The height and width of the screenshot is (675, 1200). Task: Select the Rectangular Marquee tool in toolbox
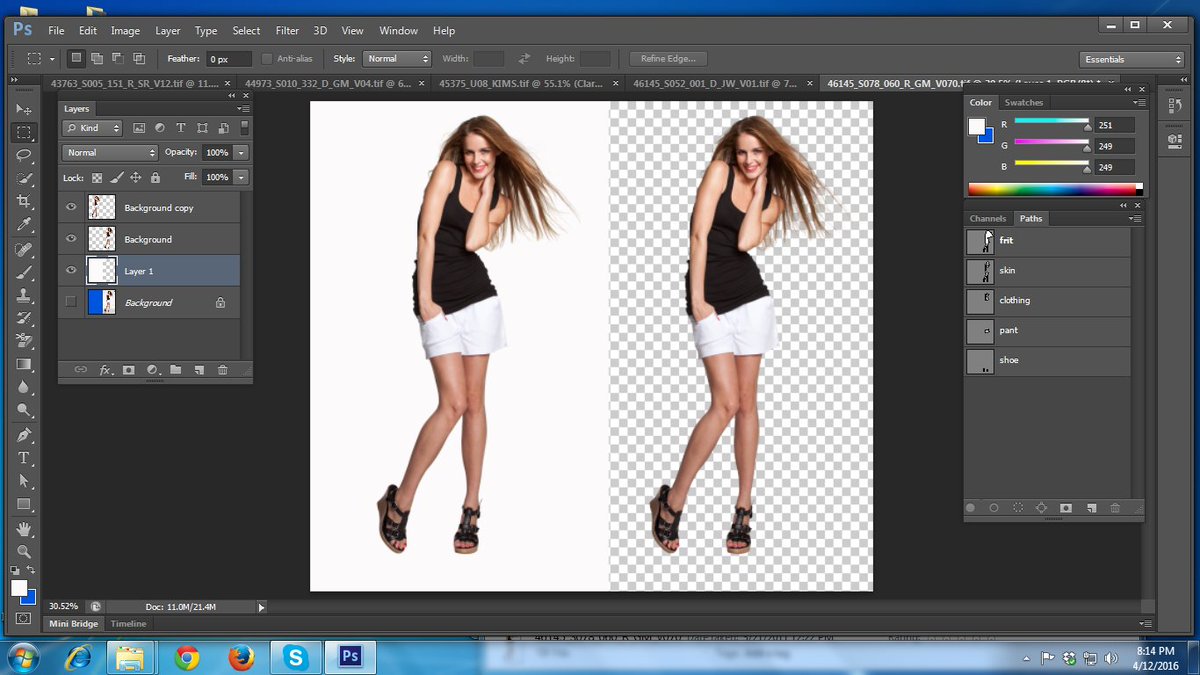(24, 132)
